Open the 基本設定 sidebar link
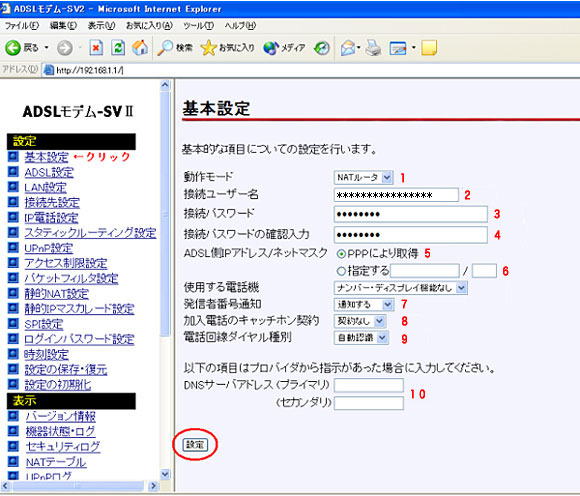This screenshot has width=580, height=496. pos(47,157)
